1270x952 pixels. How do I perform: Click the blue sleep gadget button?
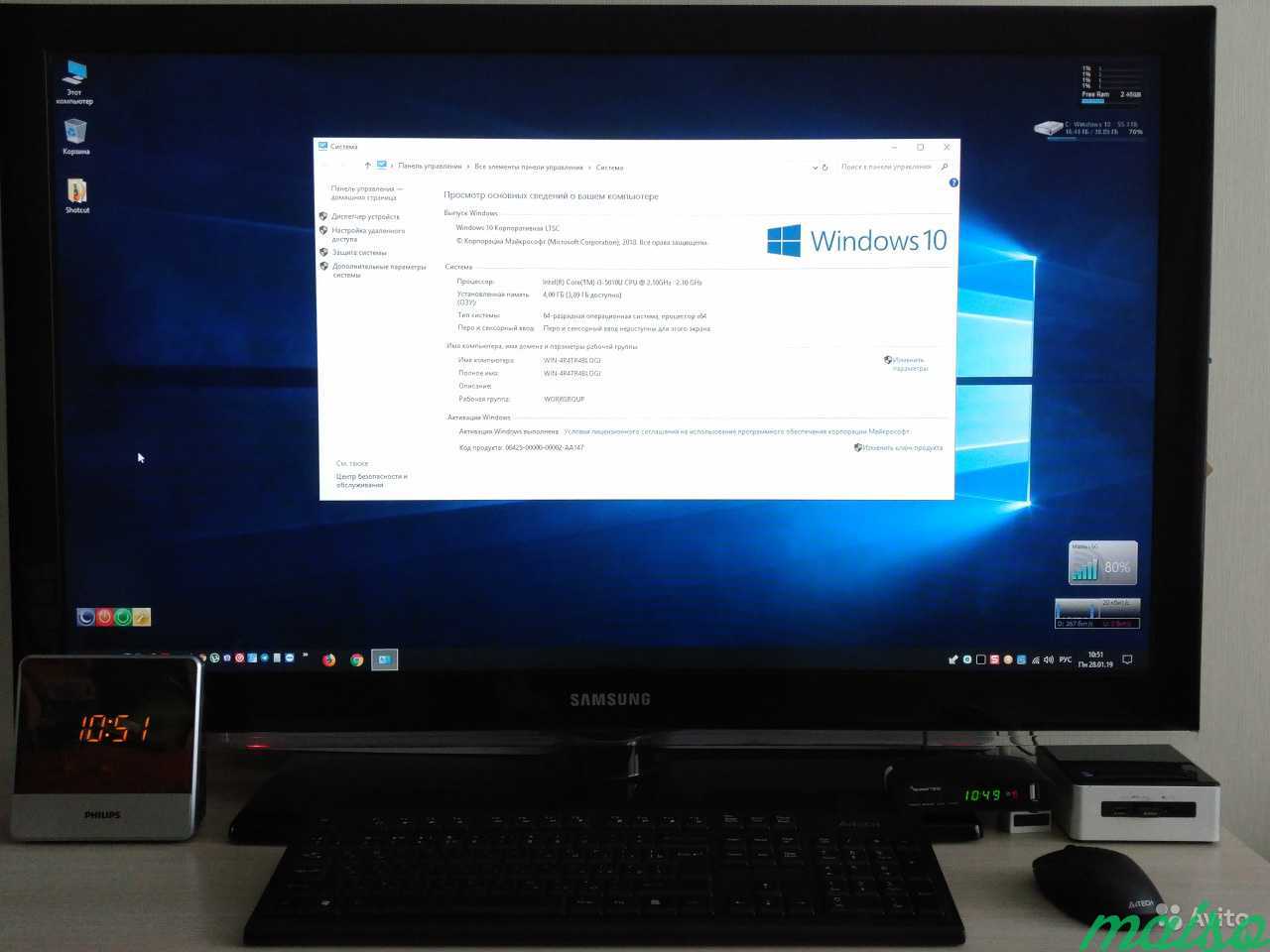(86, 617)
